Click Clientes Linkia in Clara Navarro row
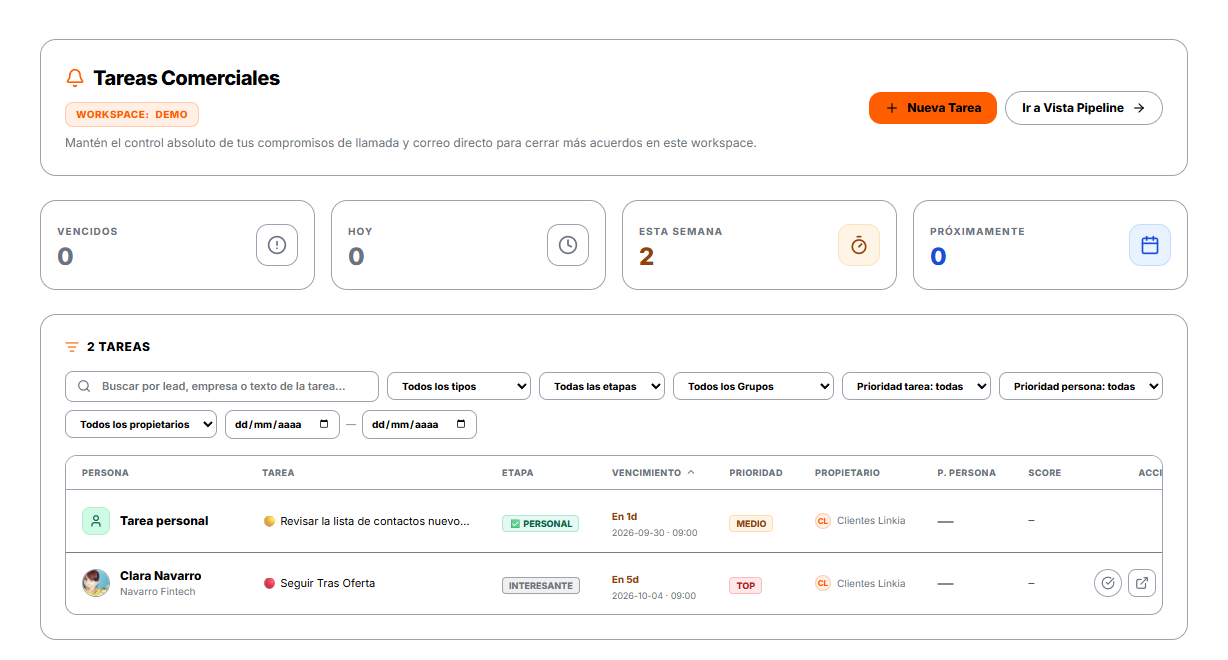The height and width of the screenshot is (660, 1228). 871,583
